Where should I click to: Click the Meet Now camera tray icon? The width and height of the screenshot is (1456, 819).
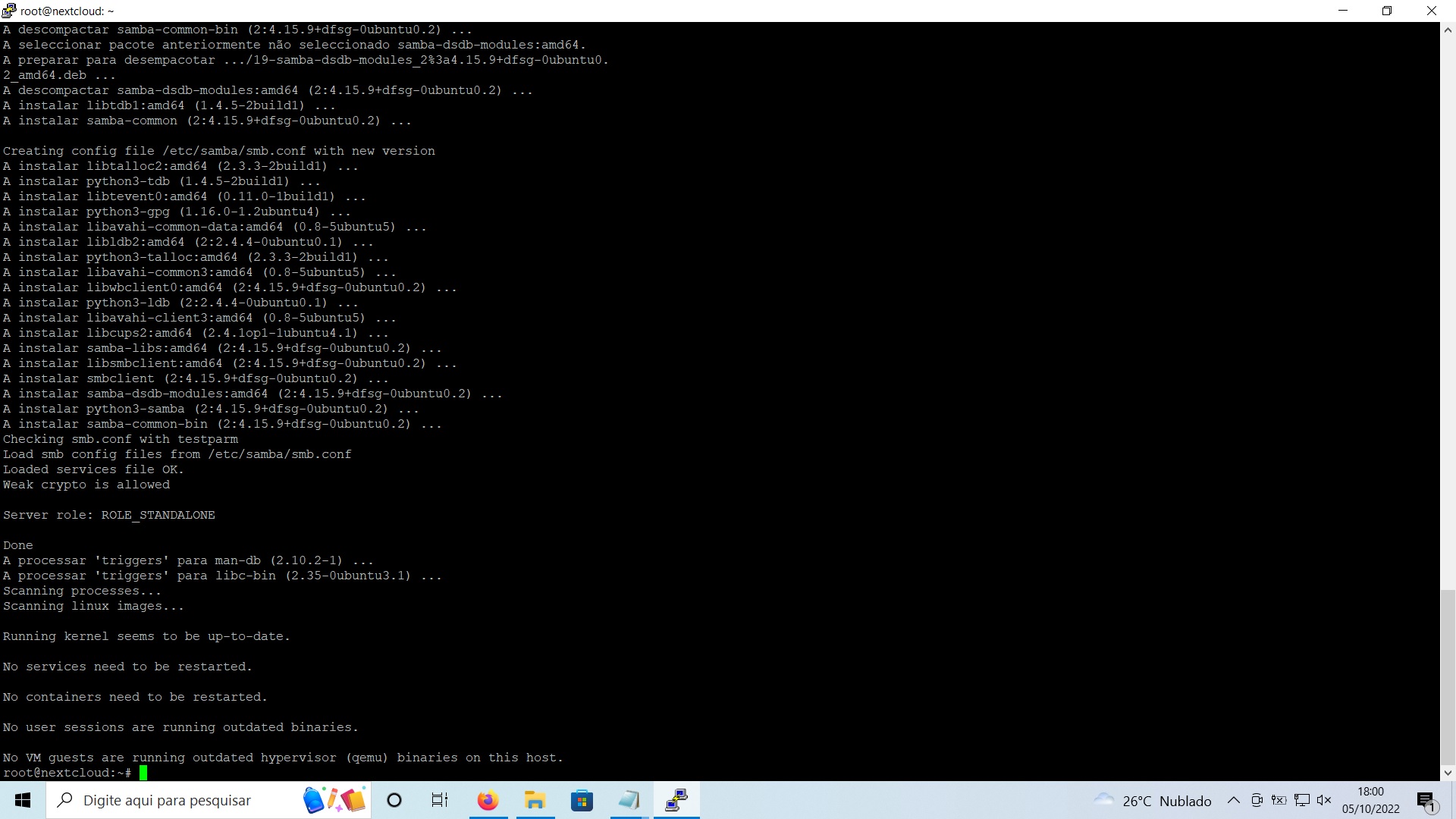pos(1257,800)
